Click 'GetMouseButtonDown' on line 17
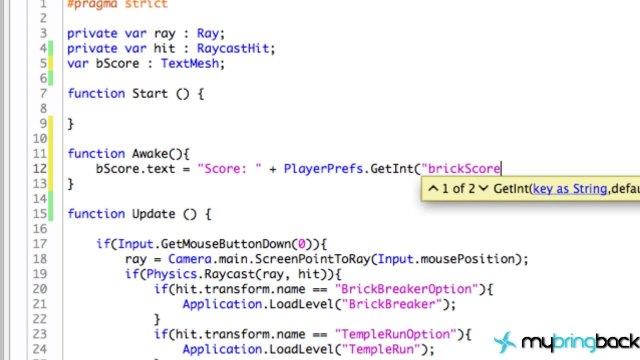This screenshot has width=640, height=360. pyautogui.click(x=226, y=244)
